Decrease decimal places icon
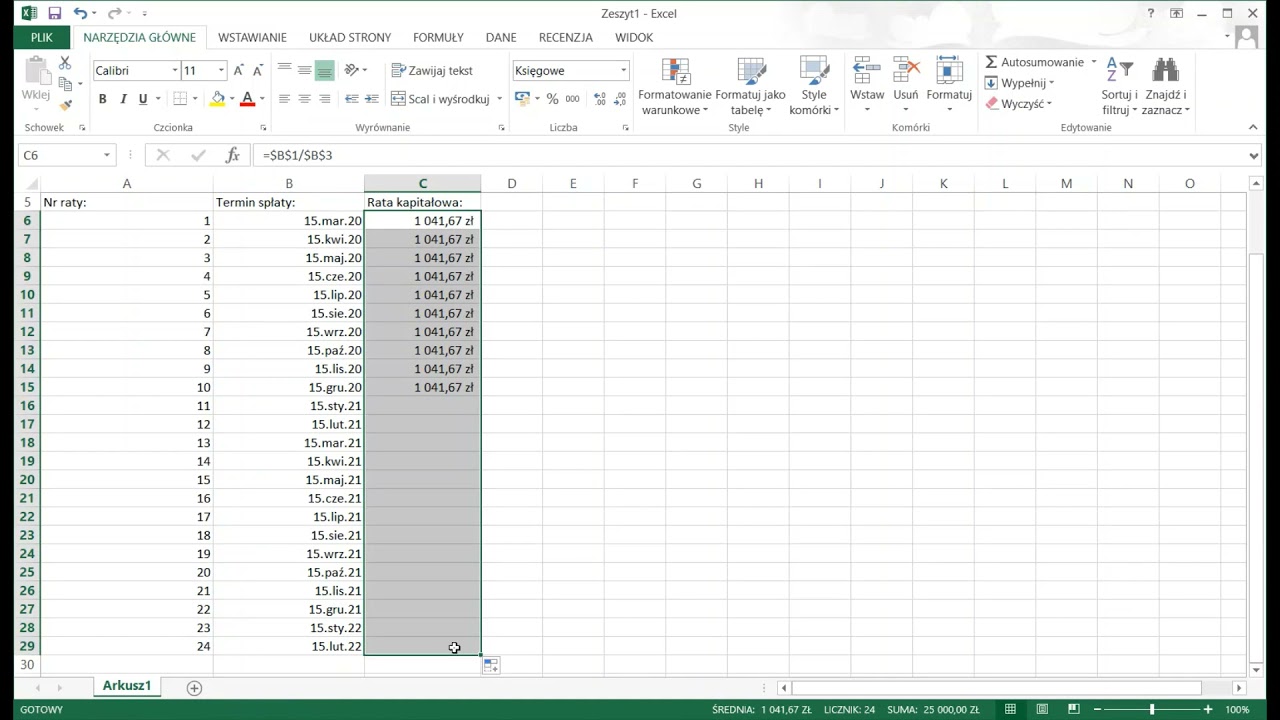This screenshot has width=1280, height=720. click(x=621, y=99)
